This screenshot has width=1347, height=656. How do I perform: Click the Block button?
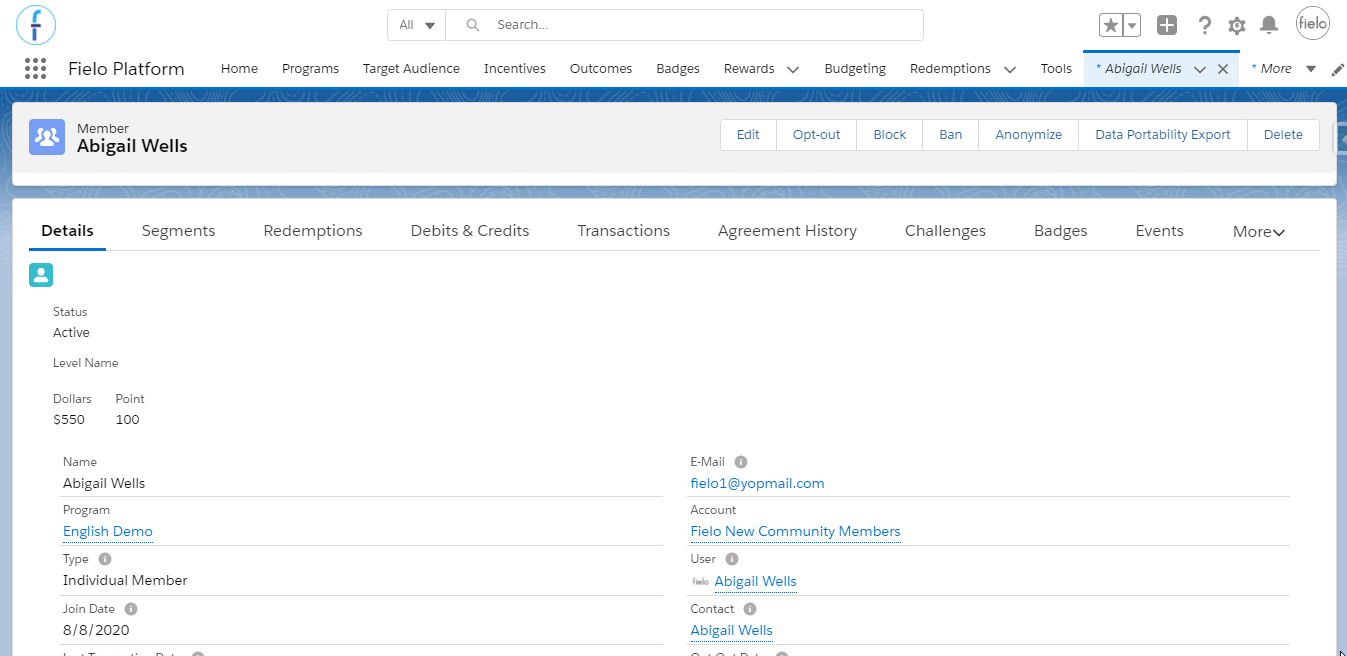(889, 135)
